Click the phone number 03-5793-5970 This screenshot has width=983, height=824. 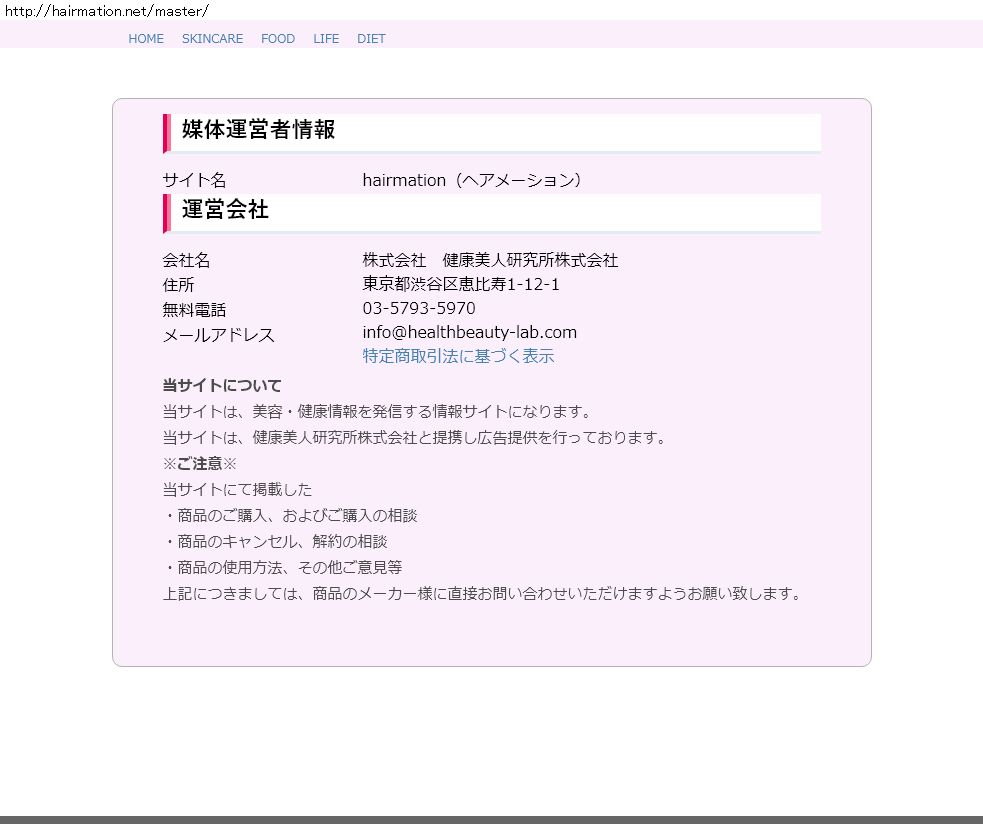[x=419, y=309]
